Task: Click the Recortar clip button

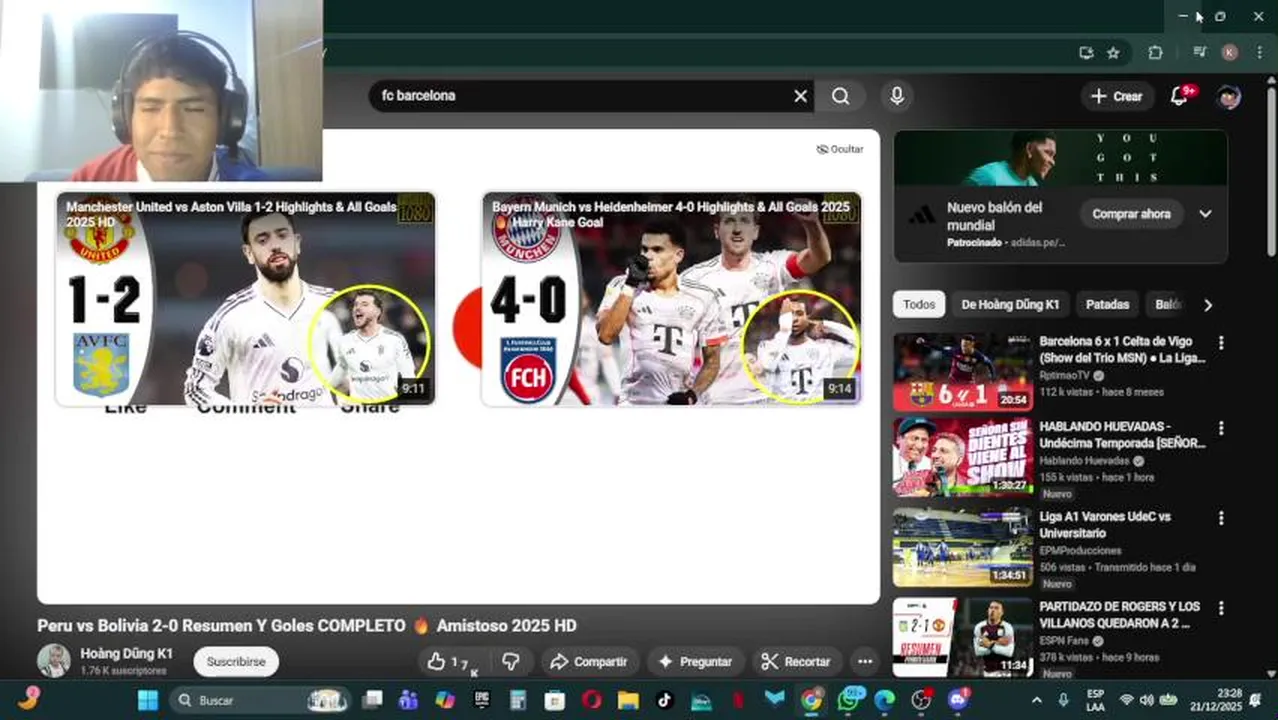Action: pos(796,662)
